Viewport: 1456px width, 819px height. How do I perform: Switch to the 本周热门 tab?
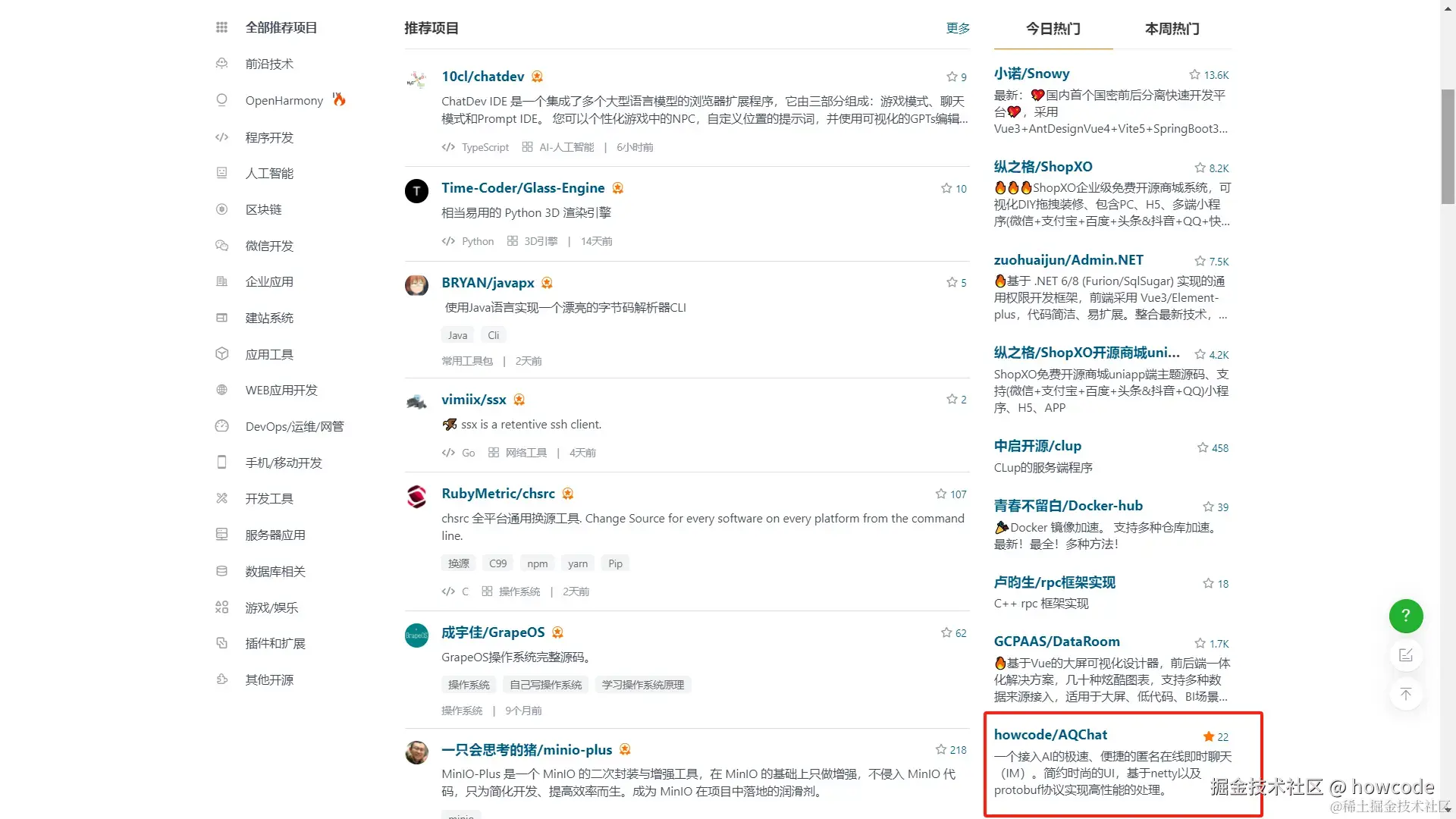(x=1172, y=29)
